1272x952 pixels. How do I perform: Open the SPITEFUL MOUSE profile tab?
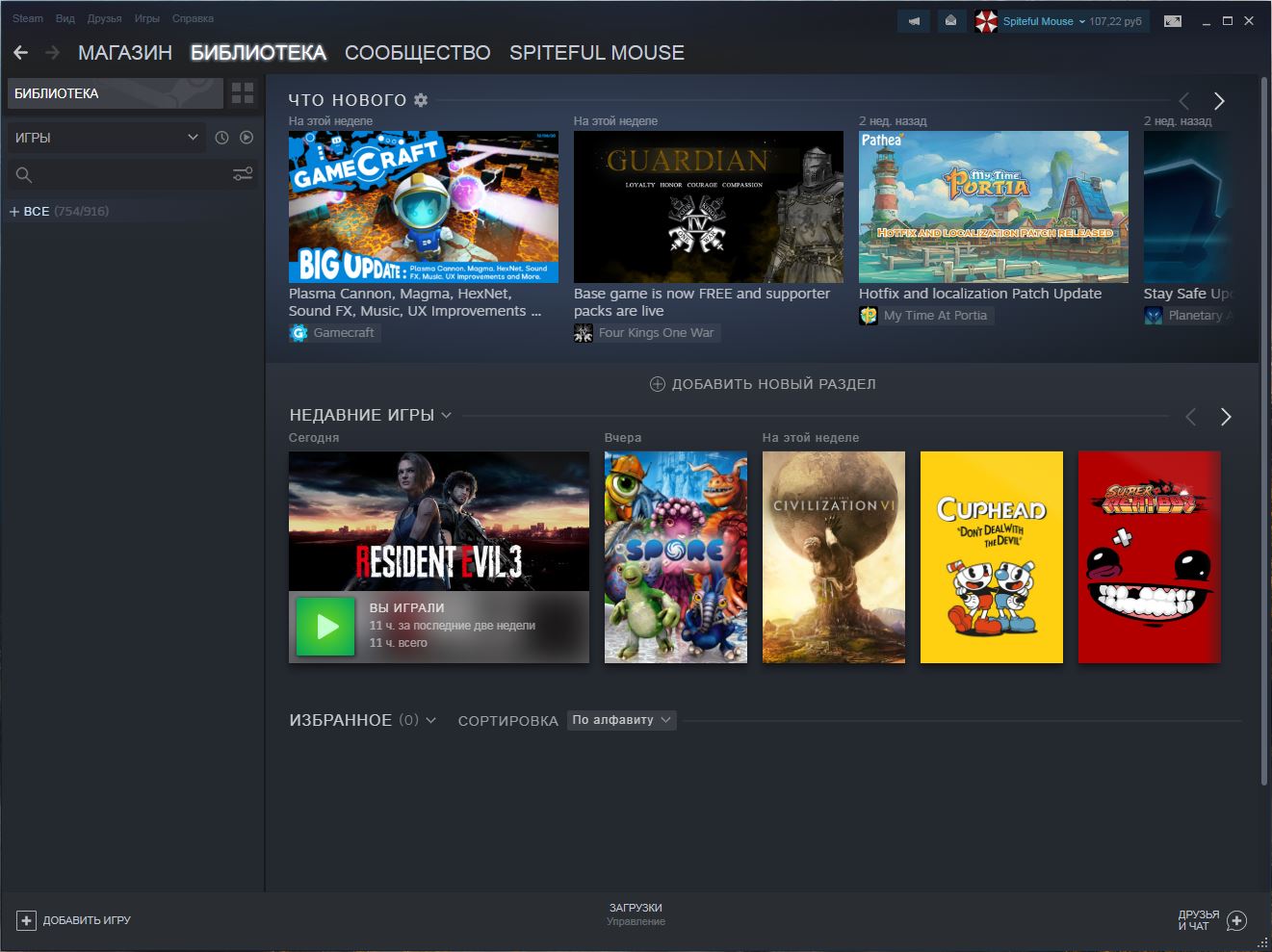pos(597,53)
